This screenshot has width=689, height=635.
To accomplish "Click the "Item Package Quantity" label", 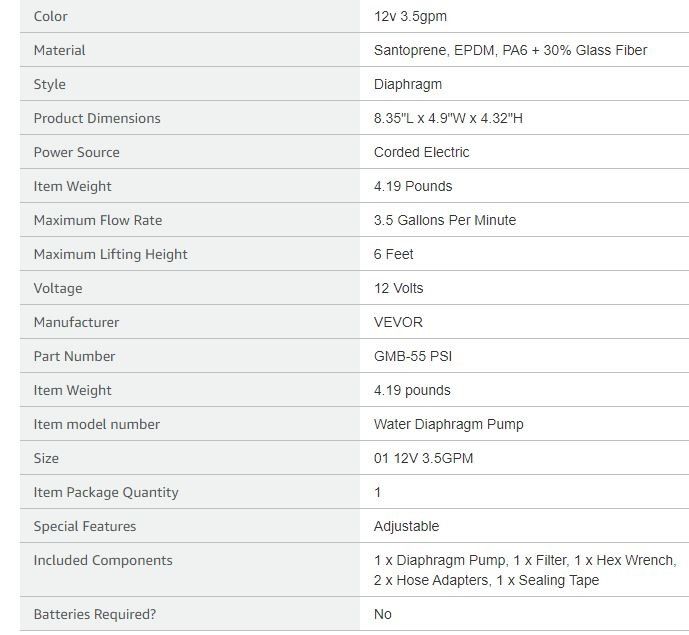I will coord(106,492).
